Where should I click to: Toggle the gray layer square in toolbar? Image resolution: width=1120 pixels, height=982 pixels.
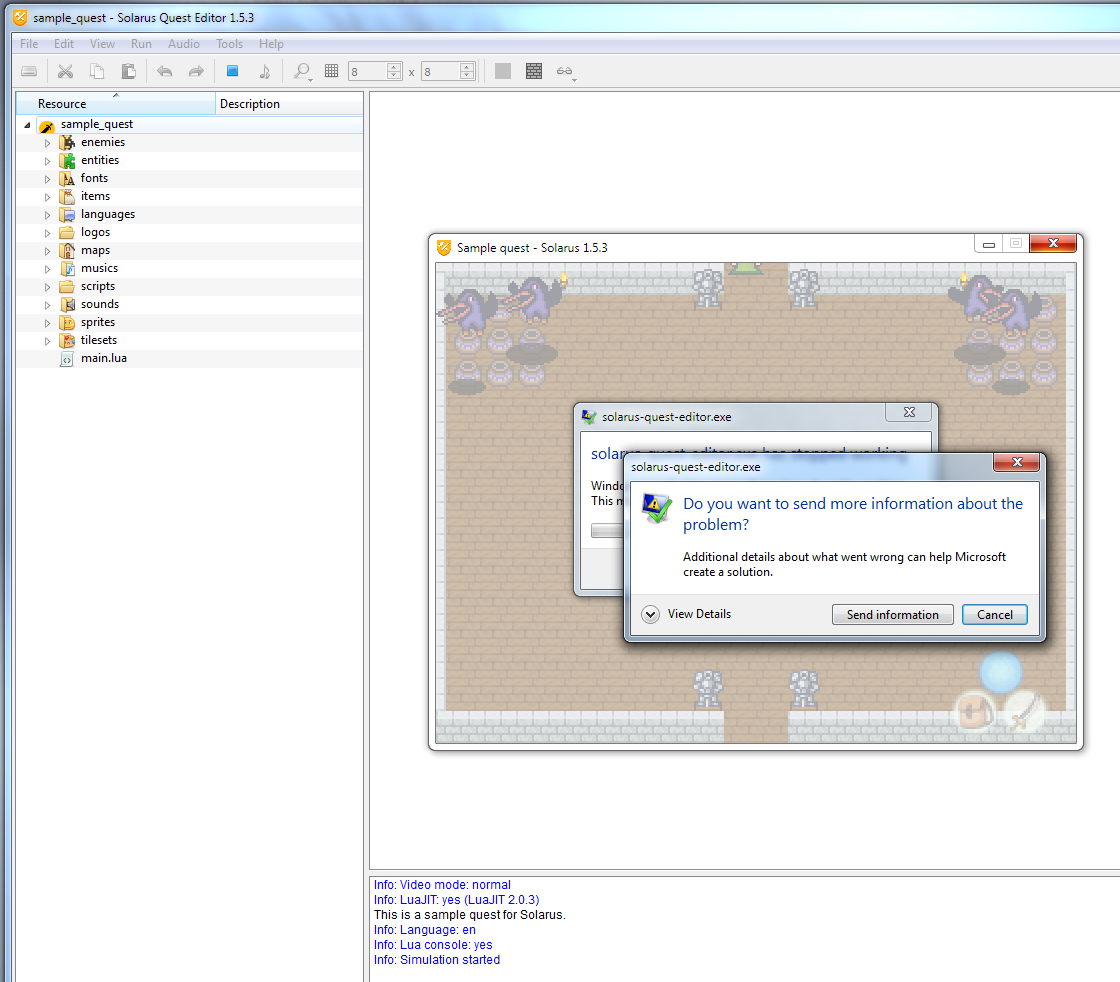(x=503, y=71)
